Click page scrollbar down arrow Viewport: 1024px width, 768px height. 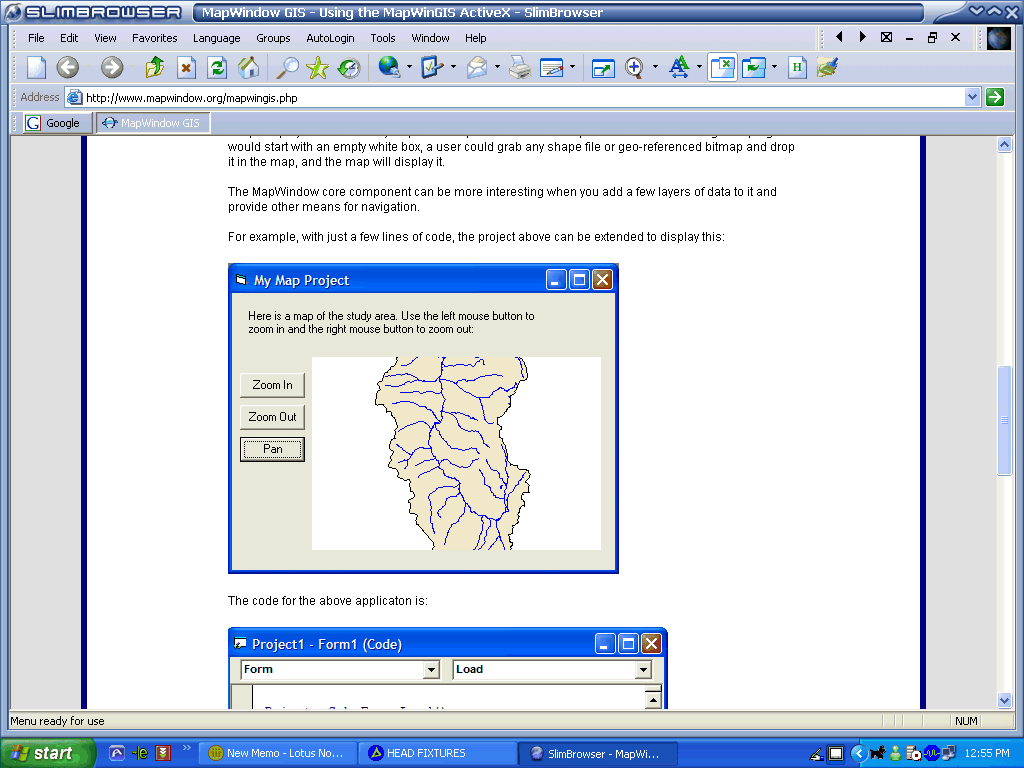(1005, 700)
